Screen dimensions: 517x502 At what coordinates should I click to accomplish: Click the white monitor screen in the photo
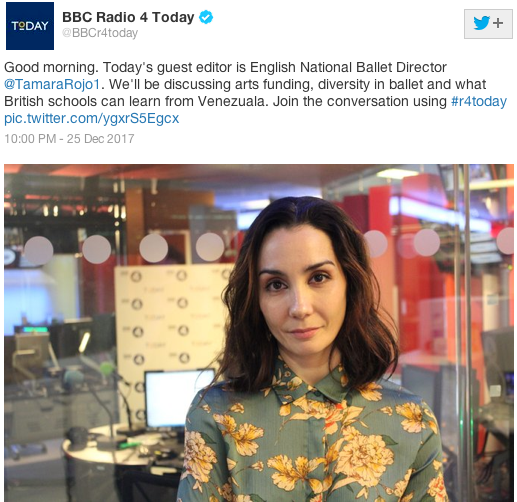click(x=179, y=398)
